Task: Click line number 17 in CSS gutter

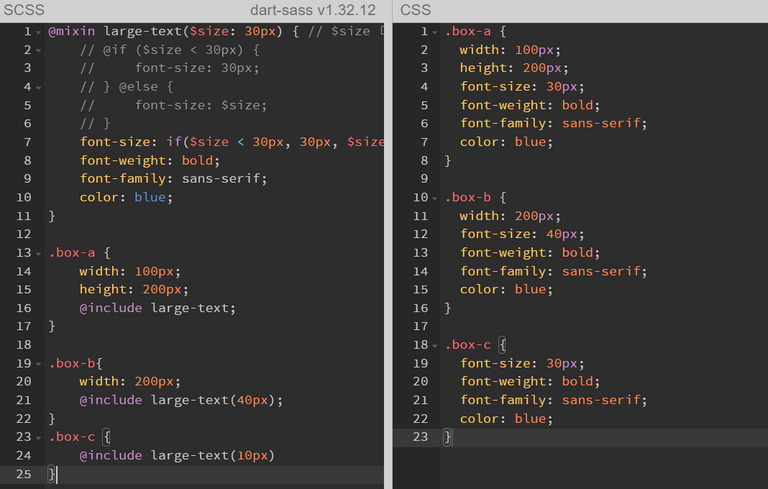Action: click(x=420, y=326)
